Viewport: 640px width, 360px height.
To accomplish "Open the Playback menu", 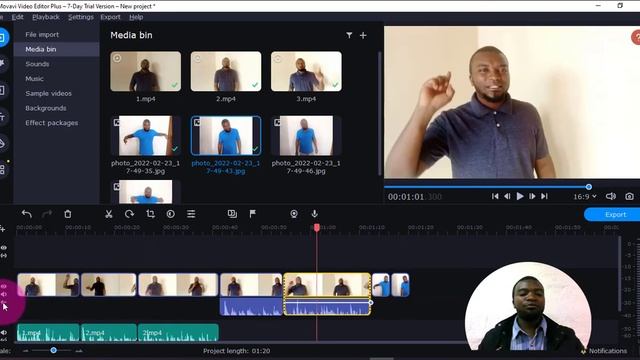I will [46, 17].
